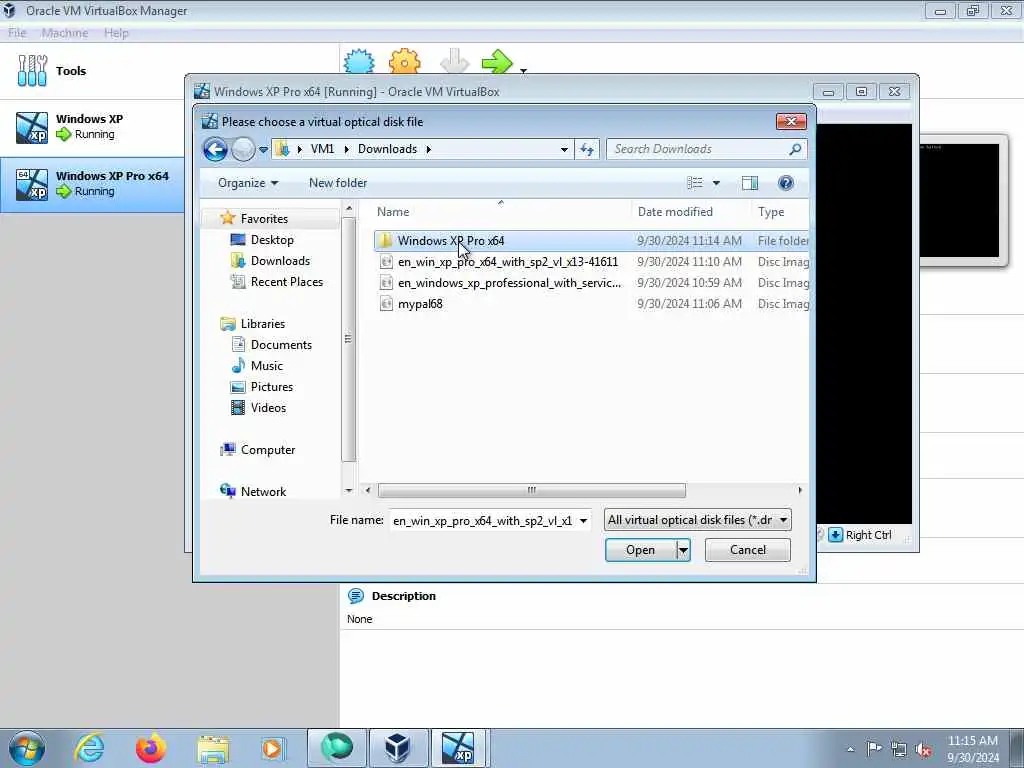The height and width of the screenshot is (768, 1024).
Task: Click New folder button
Action: pyautogui.click(x=338, y=183)
